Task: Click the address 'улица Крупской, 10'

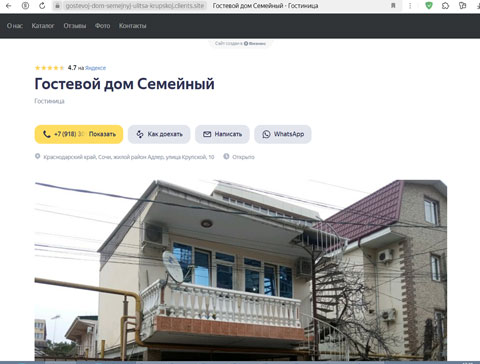Action: click(190, 157)
